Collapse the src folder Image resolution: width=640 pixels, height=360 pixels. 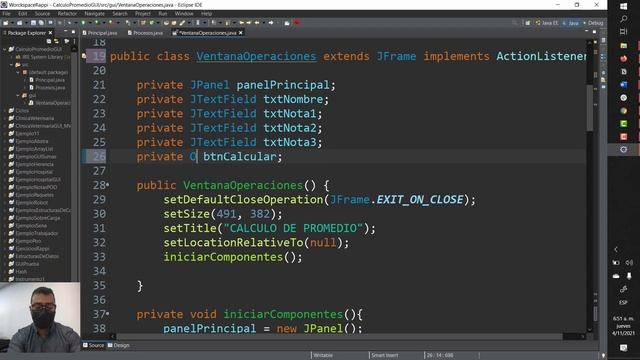[12, 65]
